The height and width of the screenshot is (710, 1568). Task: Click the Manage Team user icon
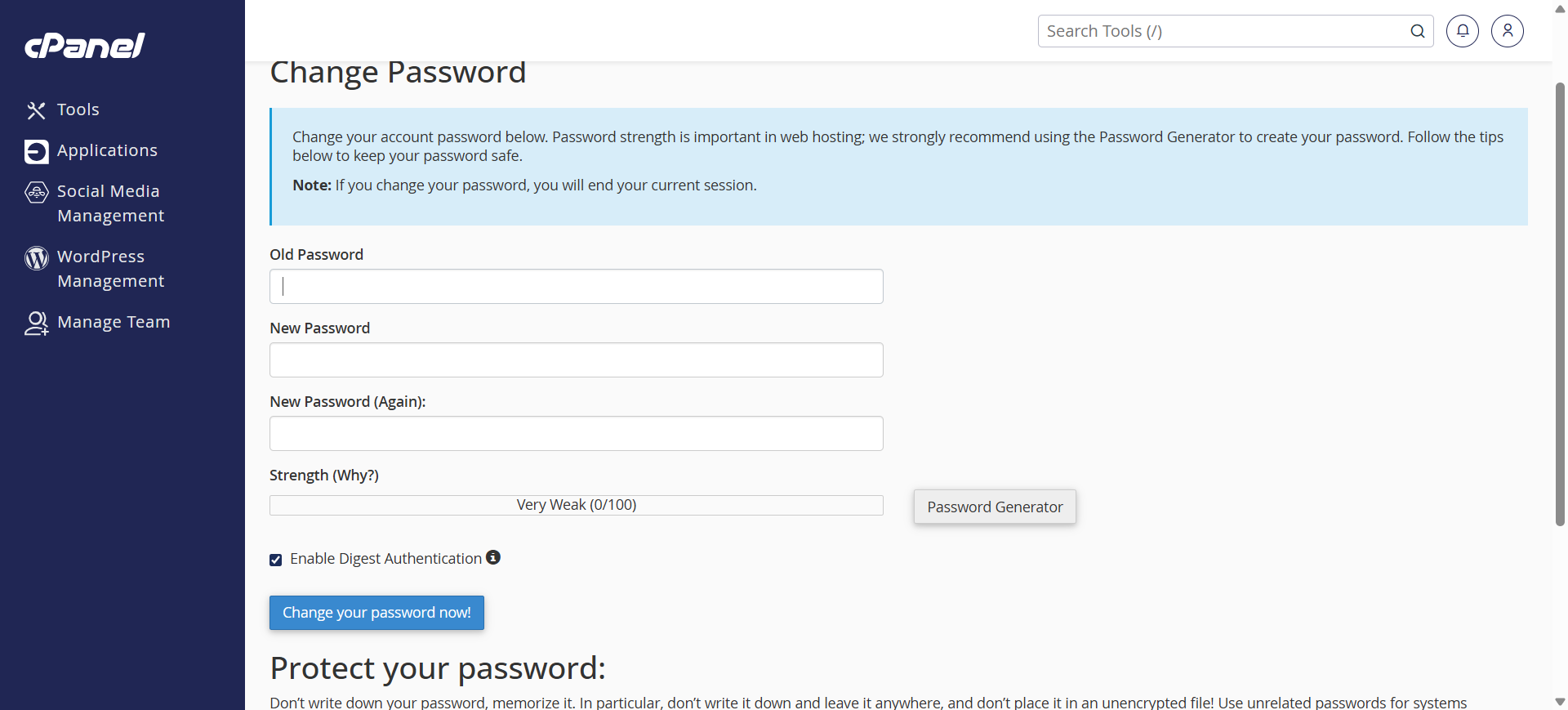[36, 323]
